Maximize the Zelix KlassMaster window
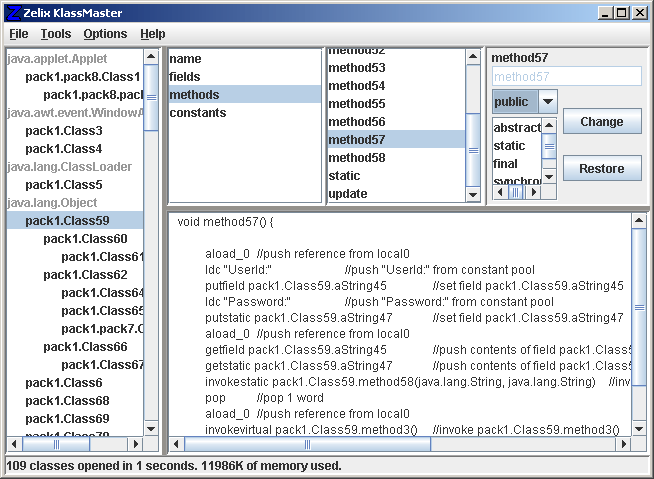 pos(621,13)
